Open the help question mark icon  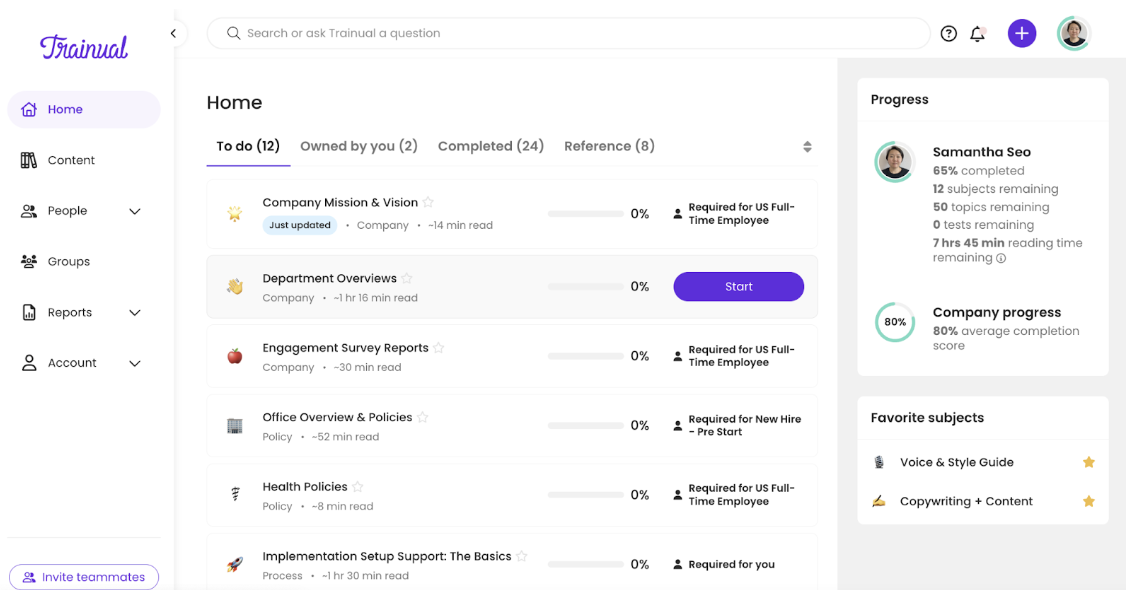(x=949, y=34)
